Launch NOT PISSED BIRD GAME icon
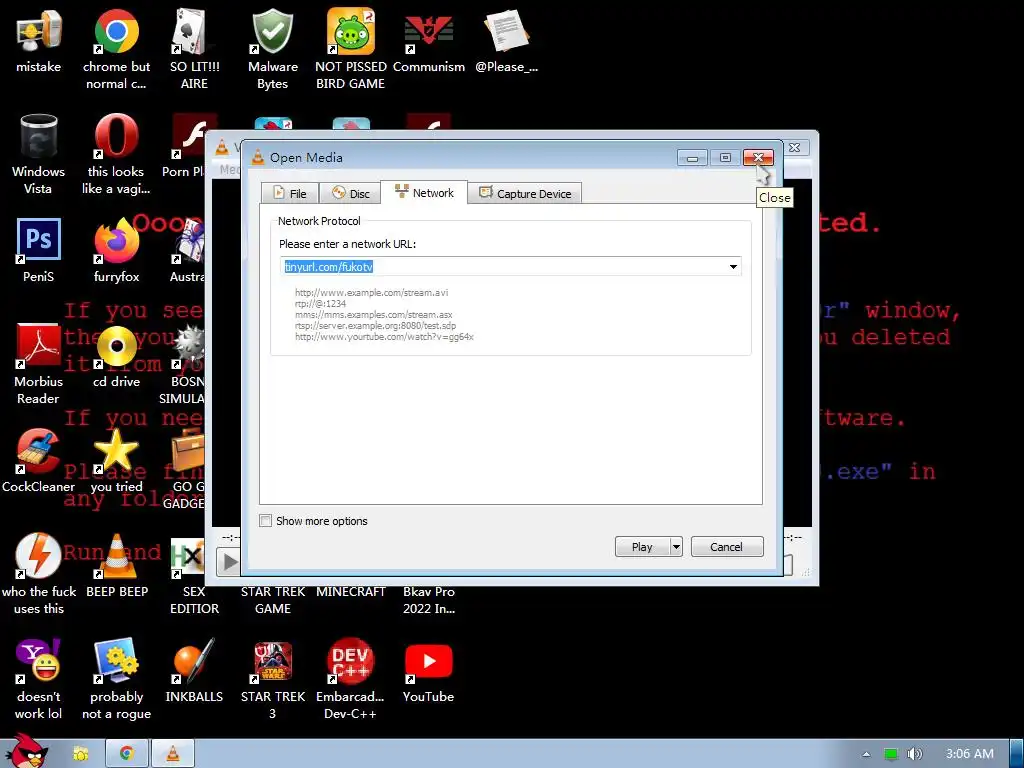The height and width of the screenshot is (768, 1024). tap(351, 49)
